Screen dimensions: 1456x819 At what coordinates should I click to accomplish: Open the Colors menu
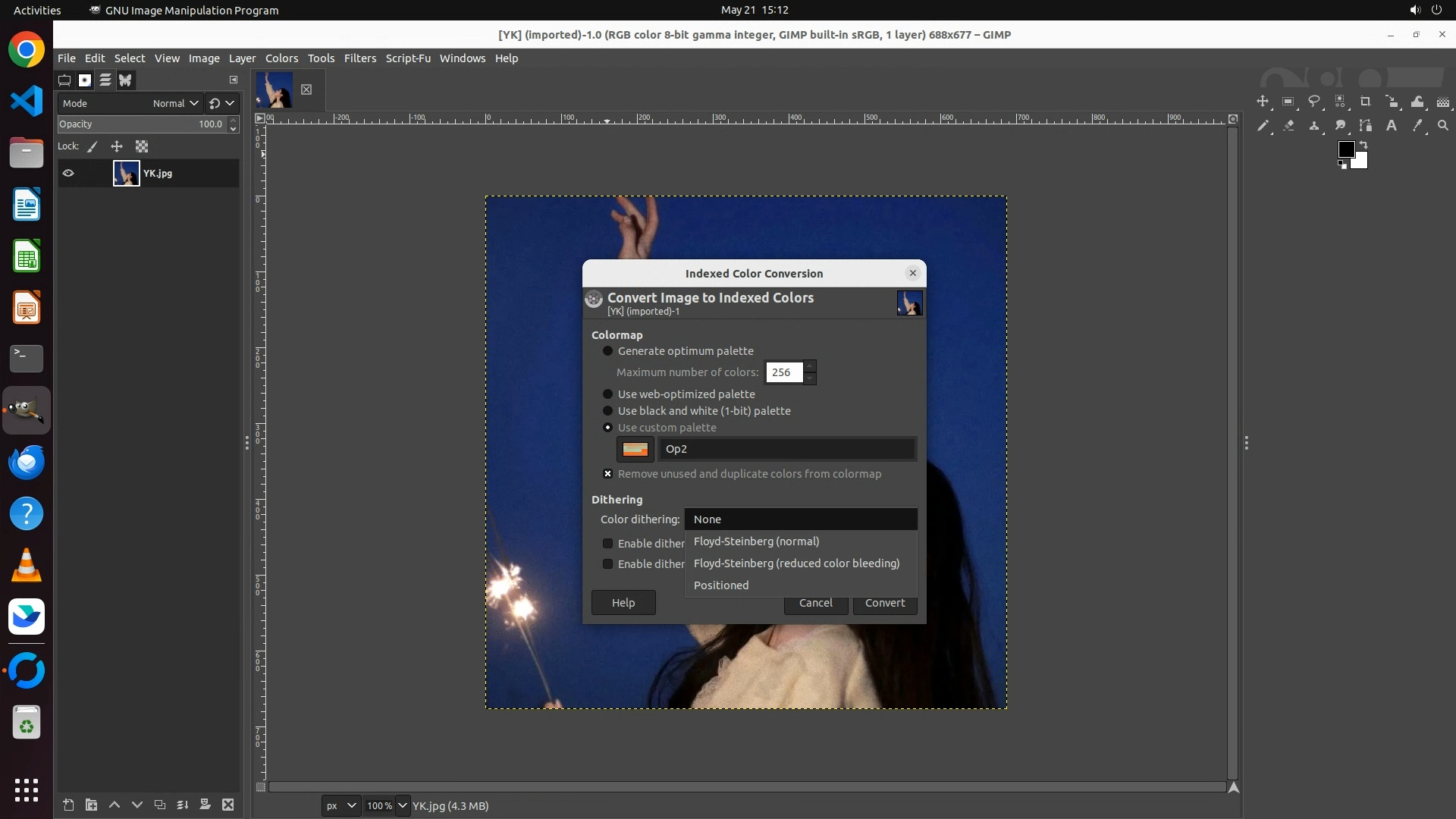[281, 58]
